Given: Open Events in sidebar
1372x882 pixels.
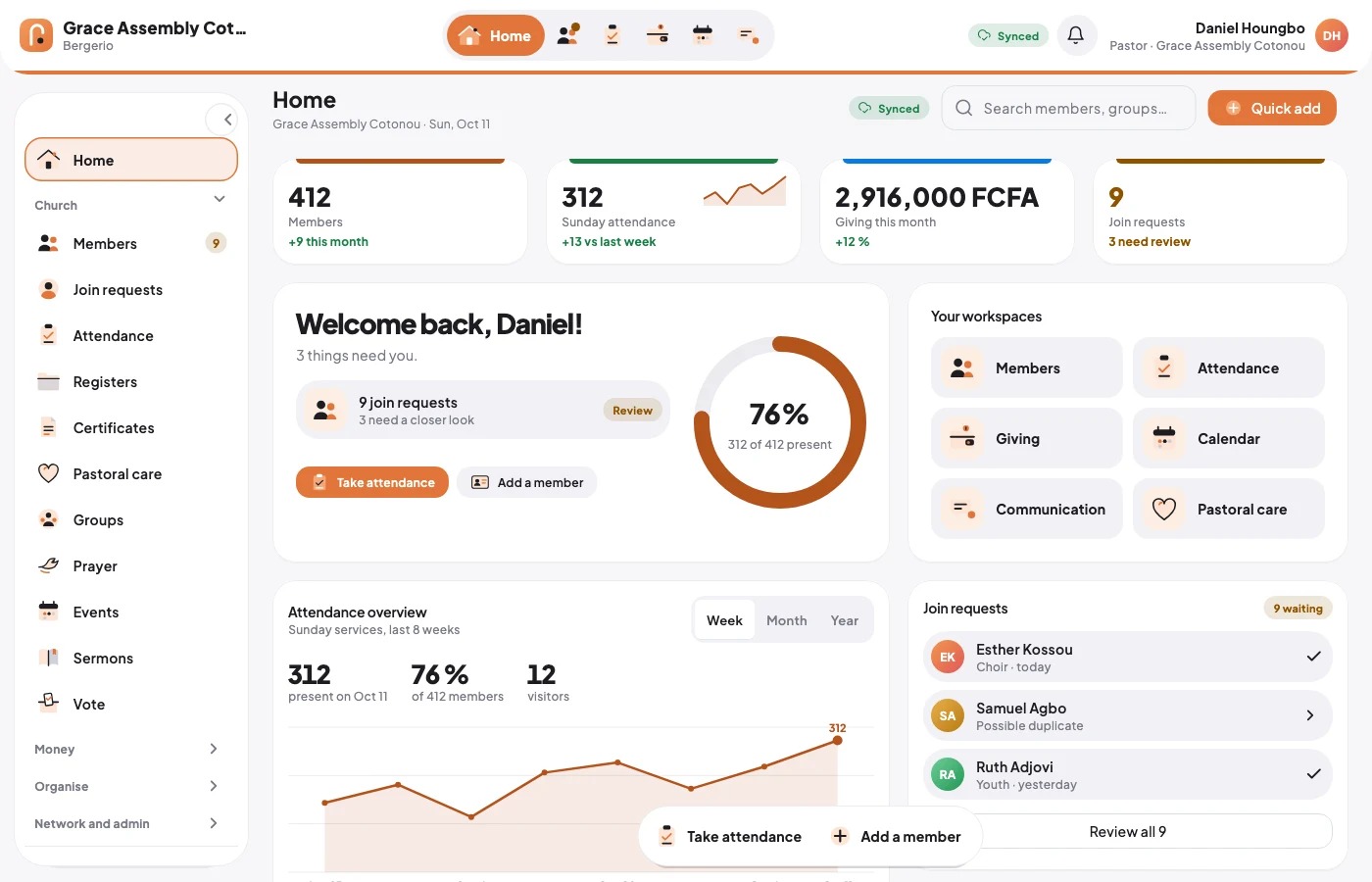Looking at the screenshot, I should pos(131,612).
